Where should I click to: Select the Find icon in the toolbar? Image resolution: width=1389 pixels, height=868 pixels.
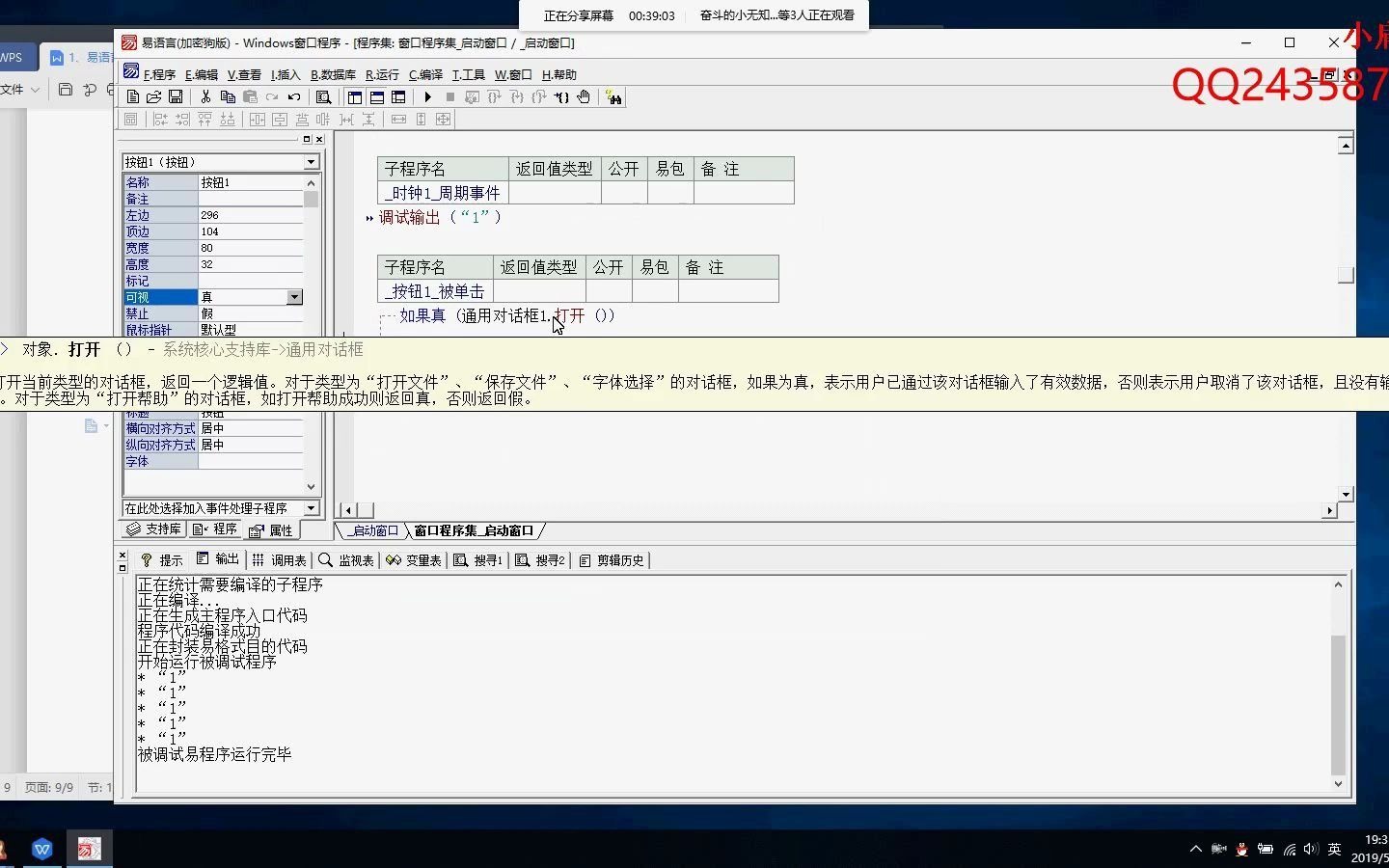[323, 96]
